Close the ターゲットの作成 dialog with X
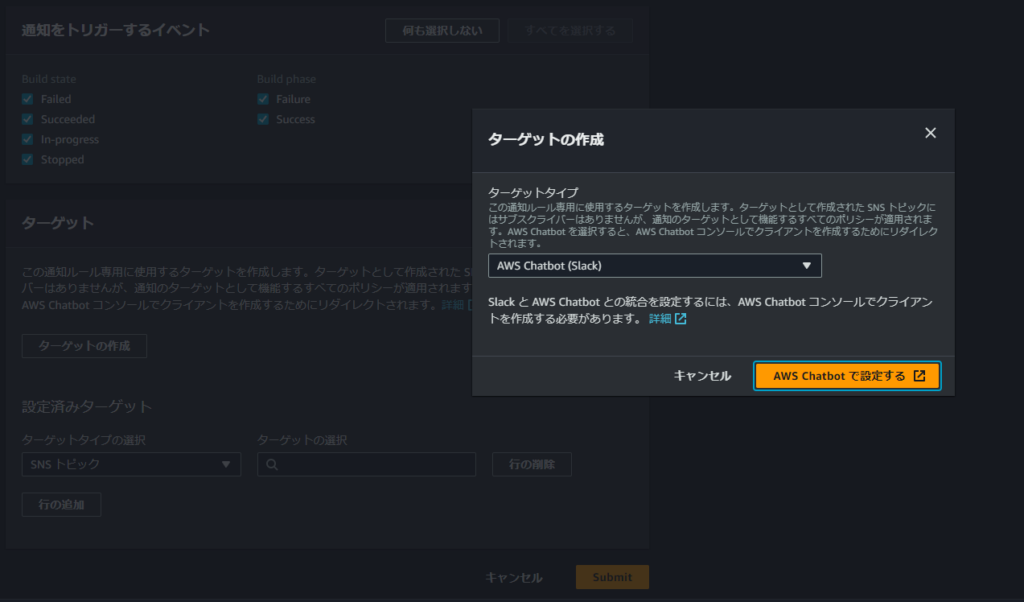The width and height of the screenshot is (1024, 602). [930, 133]
